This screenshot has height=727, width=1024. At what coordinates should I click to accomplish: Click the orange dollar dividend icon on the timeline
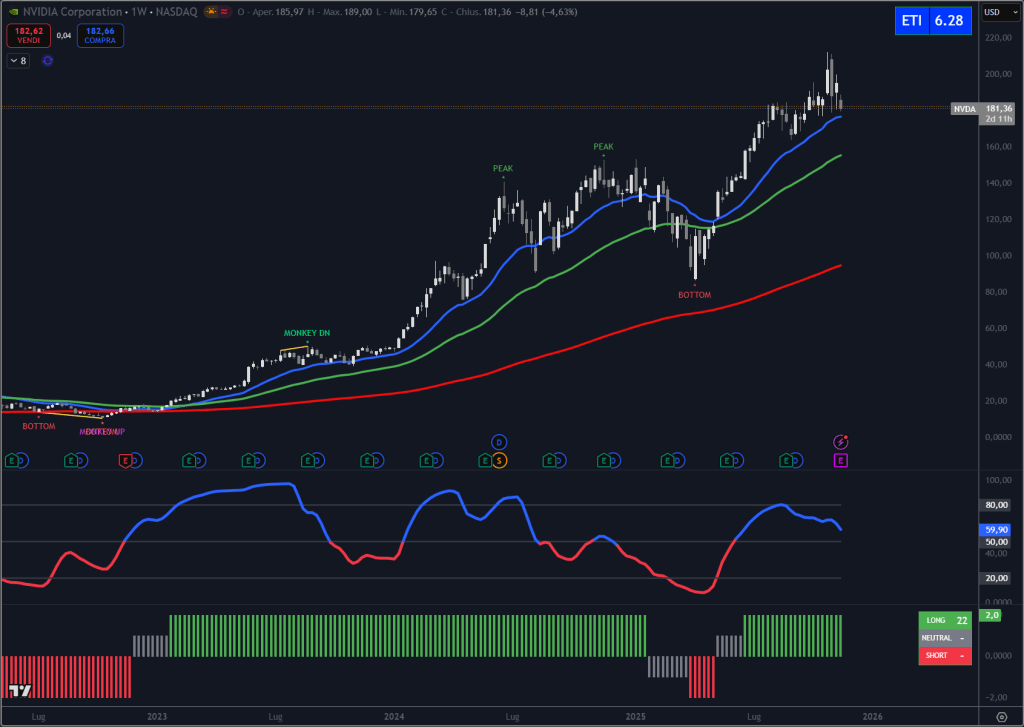[498, 461]
